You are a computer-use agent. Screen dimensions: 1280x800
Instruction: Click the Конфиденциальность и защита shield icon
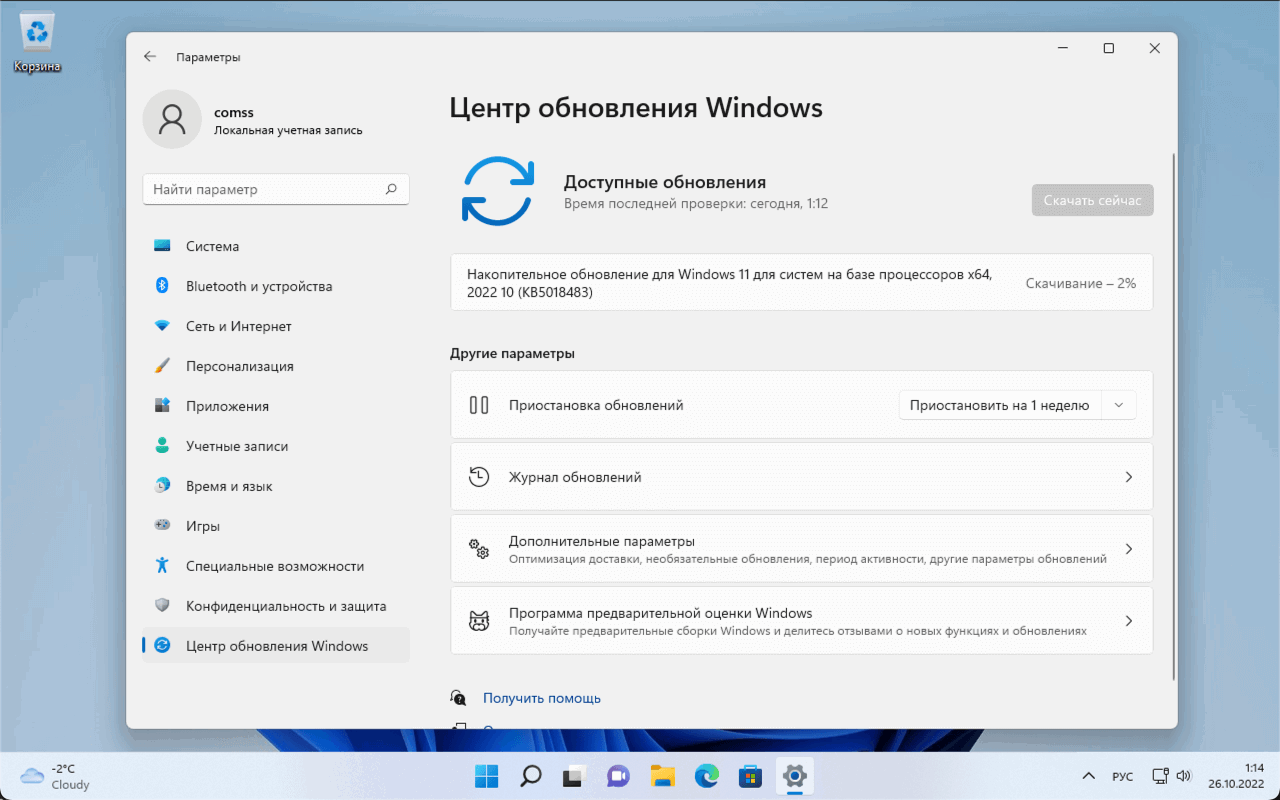click(162, 606)
